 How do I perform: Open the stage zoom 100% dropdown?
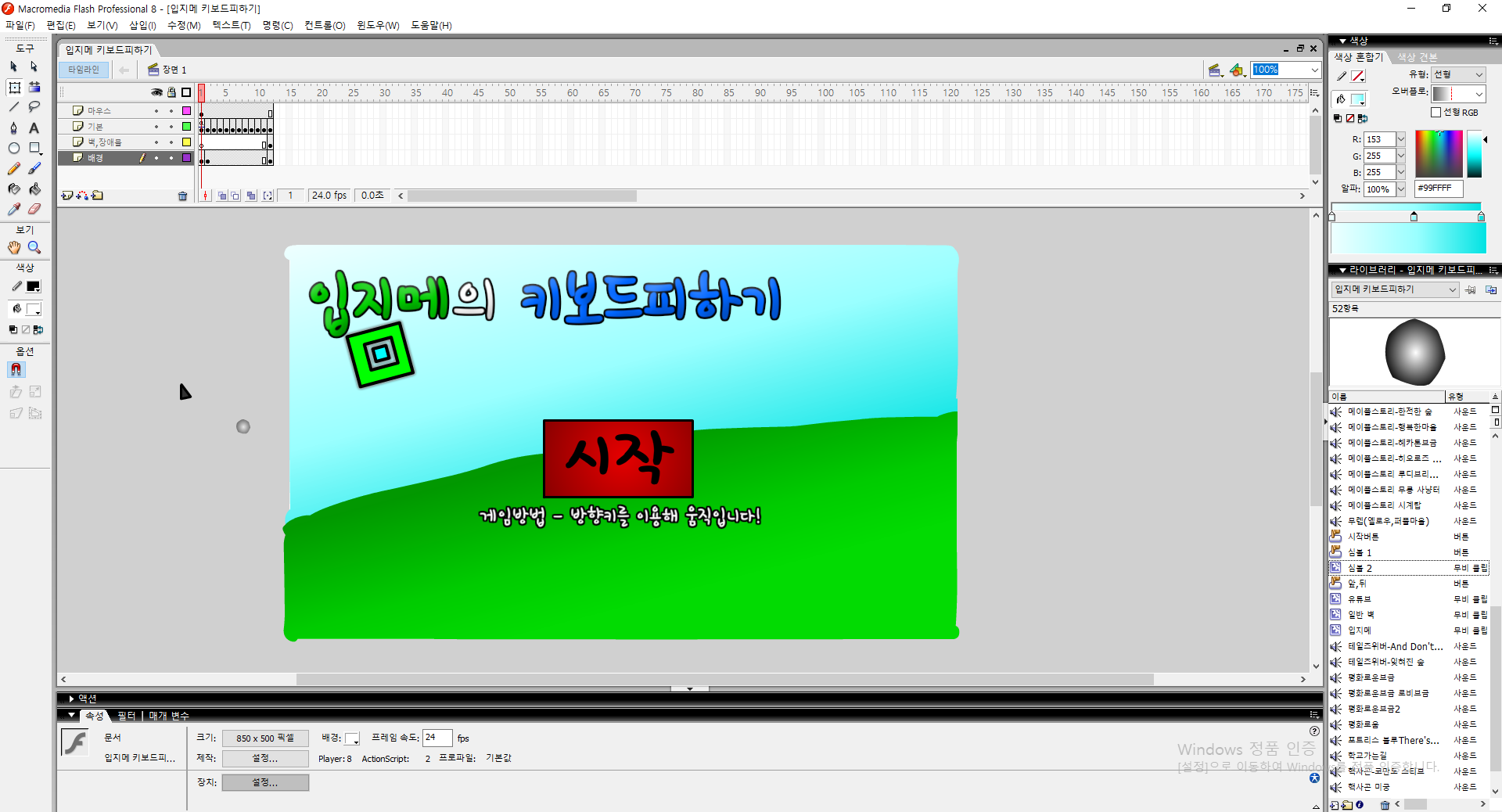click(x=1315, y=70)
